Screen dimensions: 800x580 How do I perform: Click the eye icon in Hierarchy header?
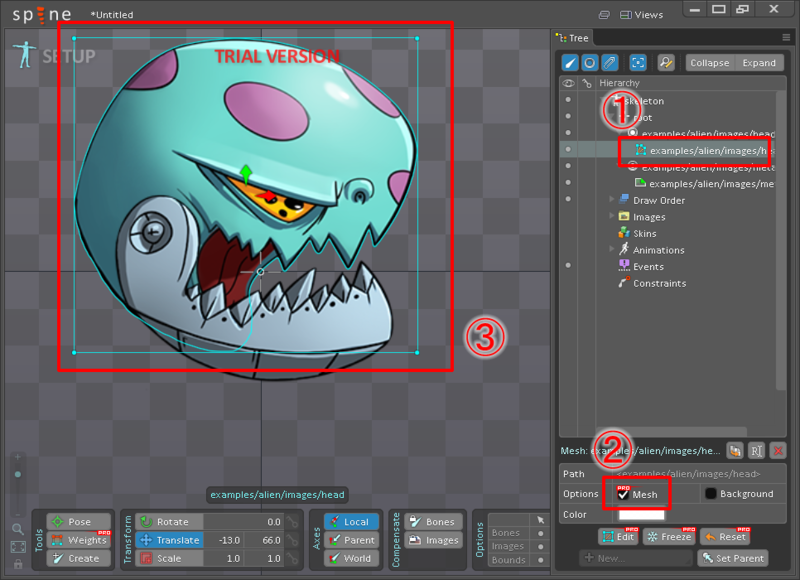pyautogui.click(x=568, y=83)
